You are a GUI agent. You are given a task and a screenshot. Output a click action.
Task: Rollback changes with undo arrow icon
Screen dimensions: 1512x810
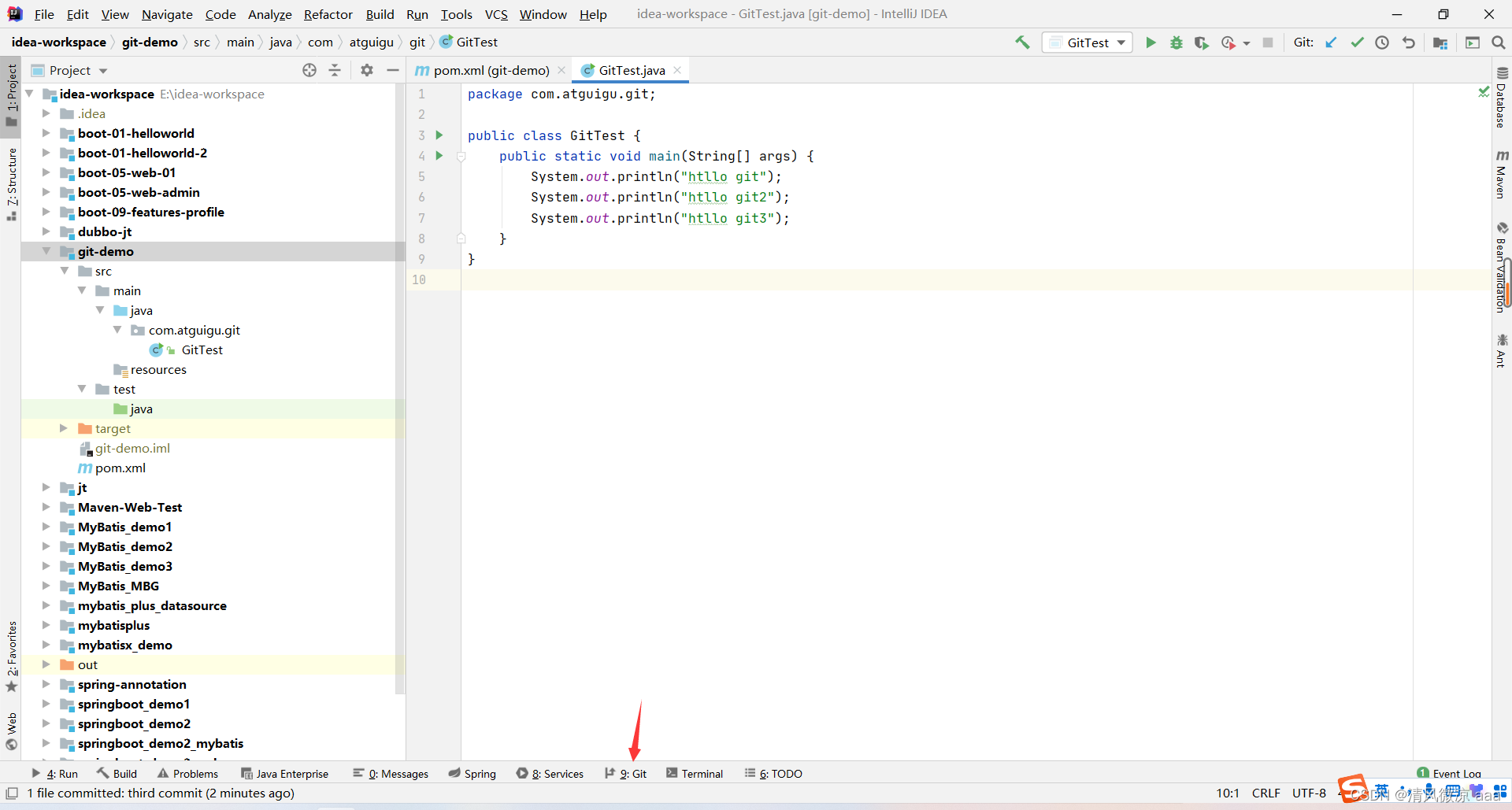pos(1408,43)
